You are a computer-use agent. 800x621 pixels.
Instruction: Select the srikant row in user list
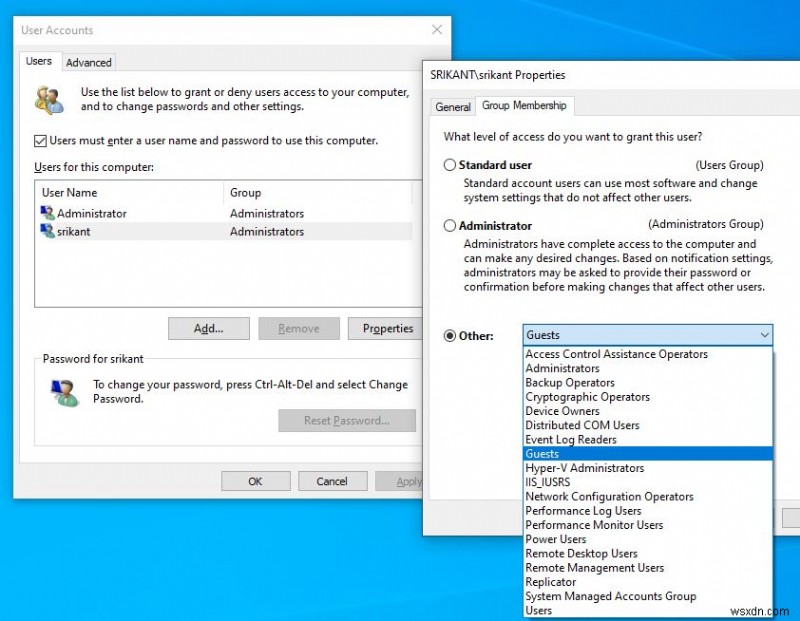(150, 231)
